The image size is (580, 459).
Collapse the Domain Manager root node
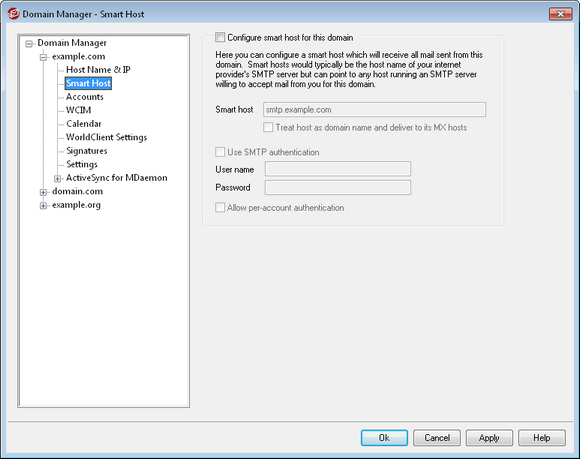click(29, 44)
